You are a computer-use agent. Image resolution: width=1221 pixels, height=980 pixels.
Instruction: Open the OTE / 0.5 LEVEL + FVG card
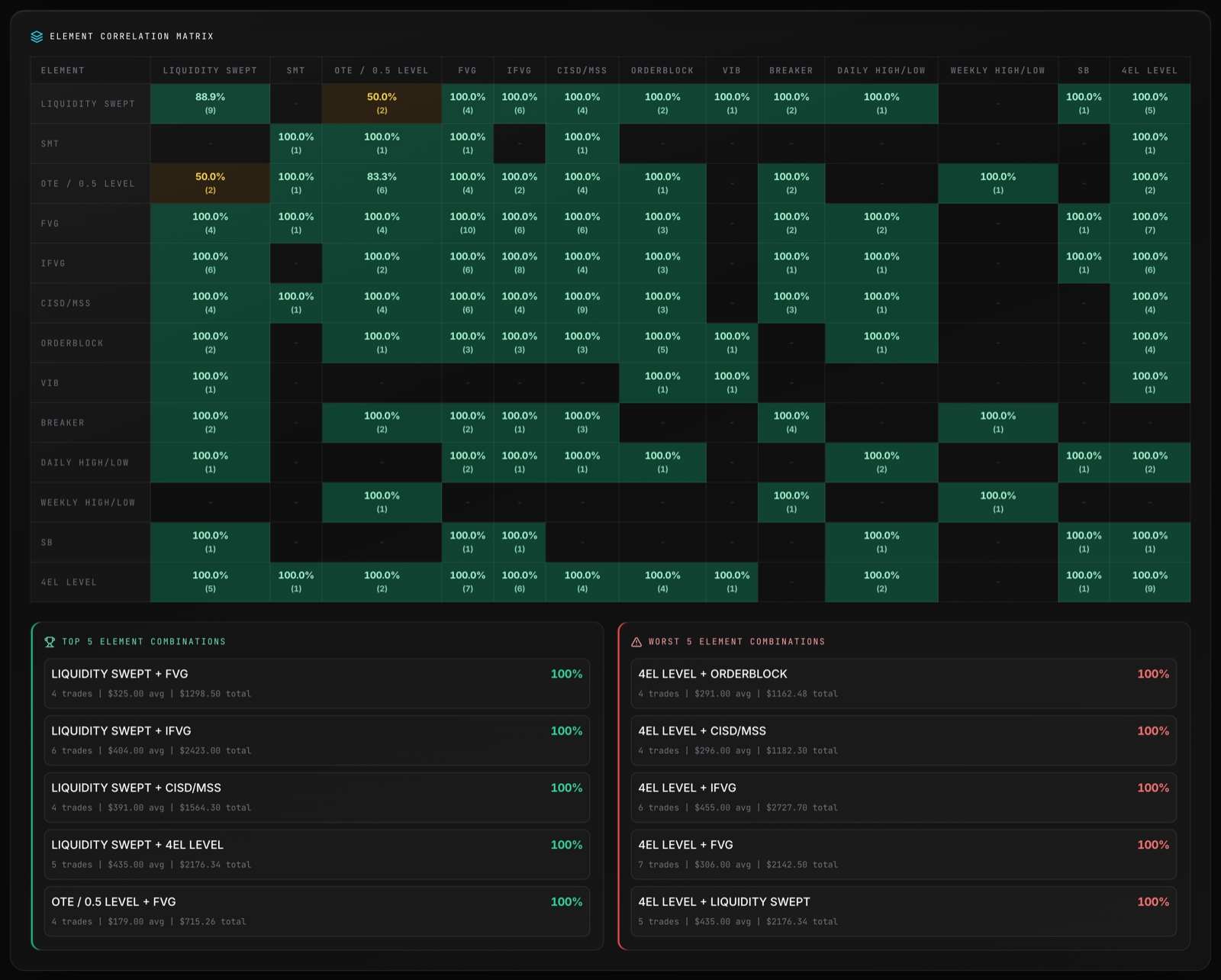317,911
